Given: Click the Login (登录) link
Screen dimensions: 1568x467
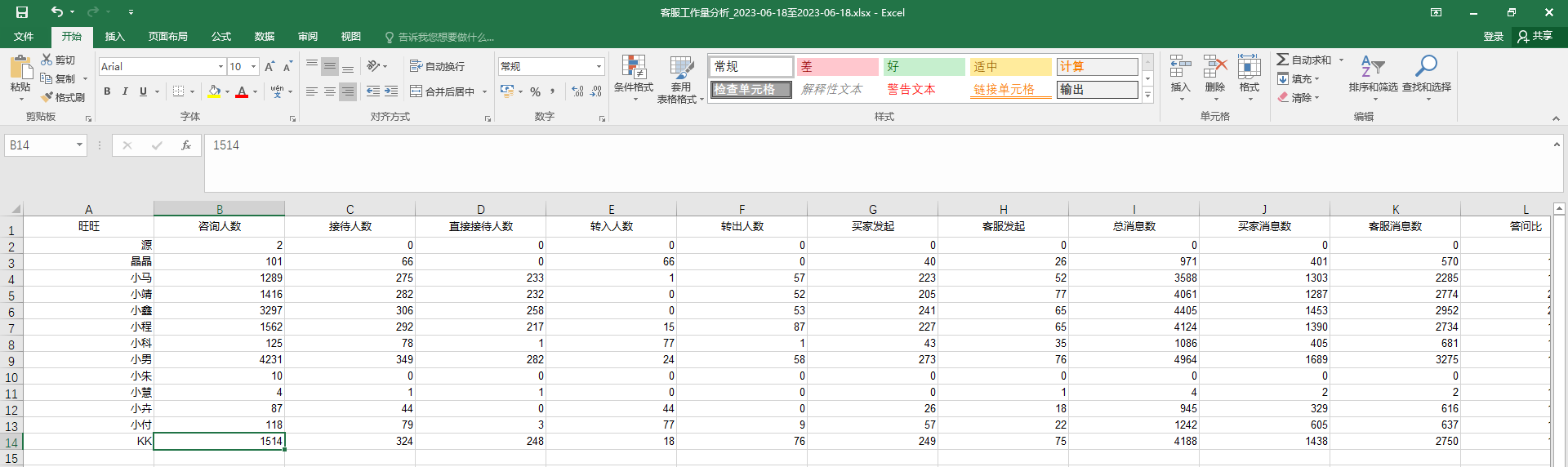Looking at the screenshot, I should pyautogui.click(x=1493, y=37).
